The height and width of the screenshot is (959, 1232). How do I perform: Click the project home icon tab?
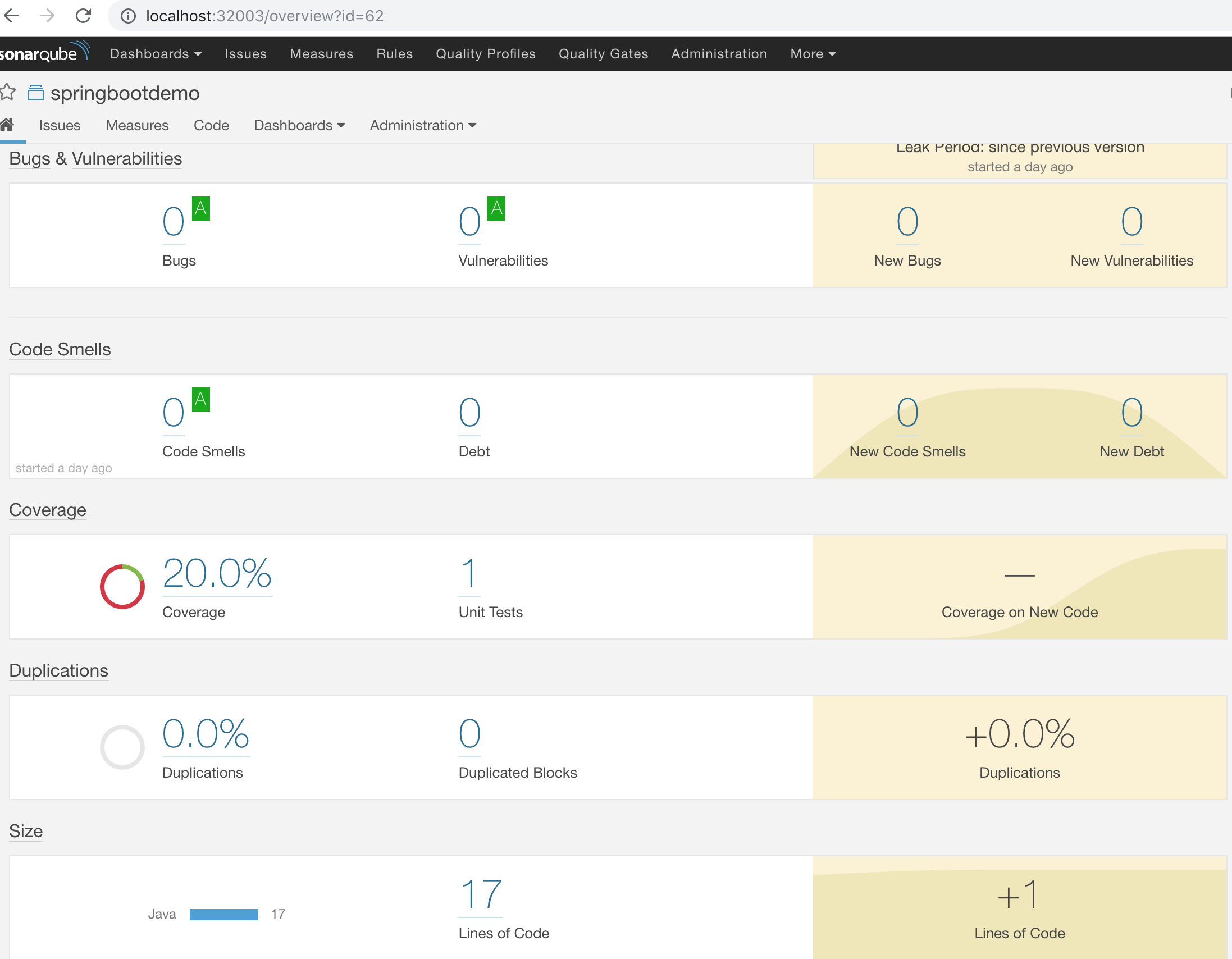pos(7,125)
